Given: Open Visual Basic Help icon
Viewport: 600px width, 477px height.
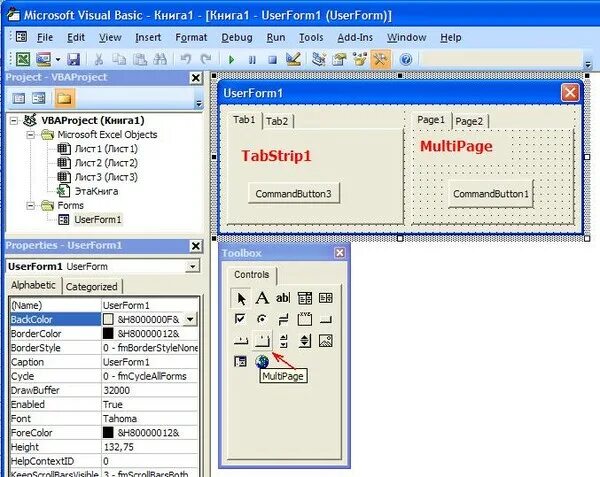Looking at the screenshot, I should click(x=406, y=59).
